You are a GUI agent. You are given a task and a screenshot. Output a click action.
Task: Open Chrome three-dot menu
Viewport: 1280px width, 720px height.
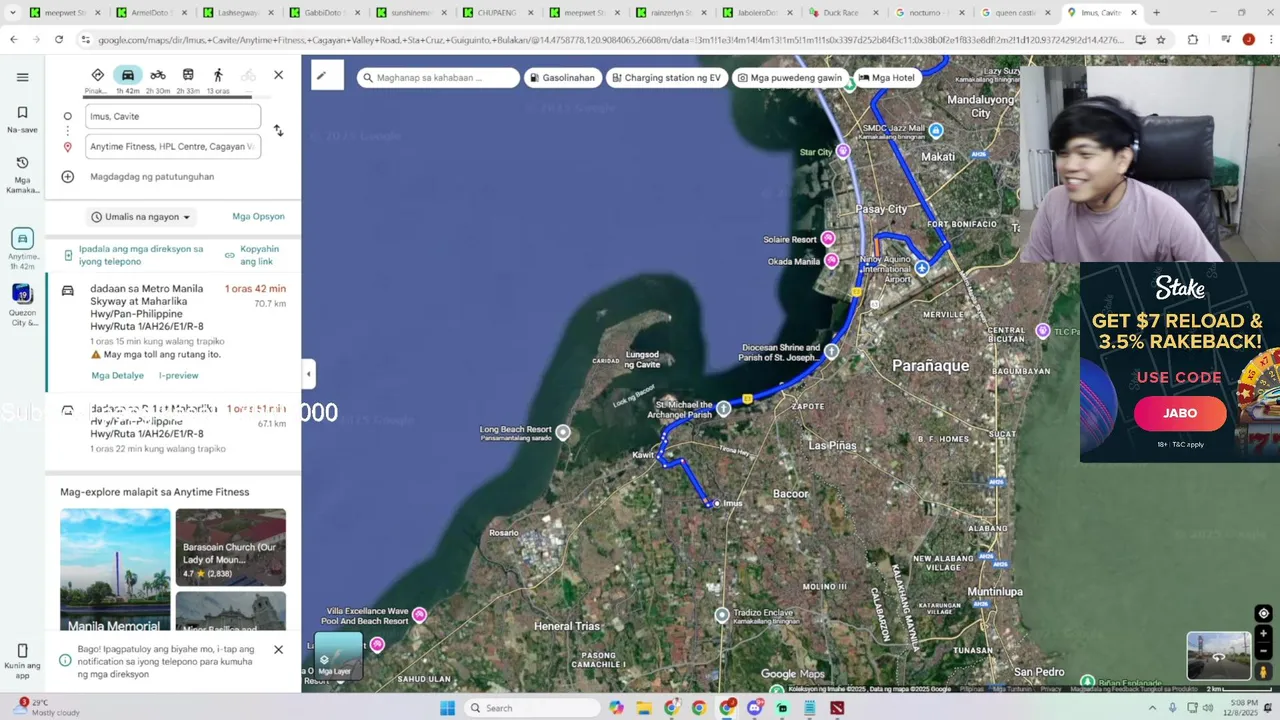1269,39
